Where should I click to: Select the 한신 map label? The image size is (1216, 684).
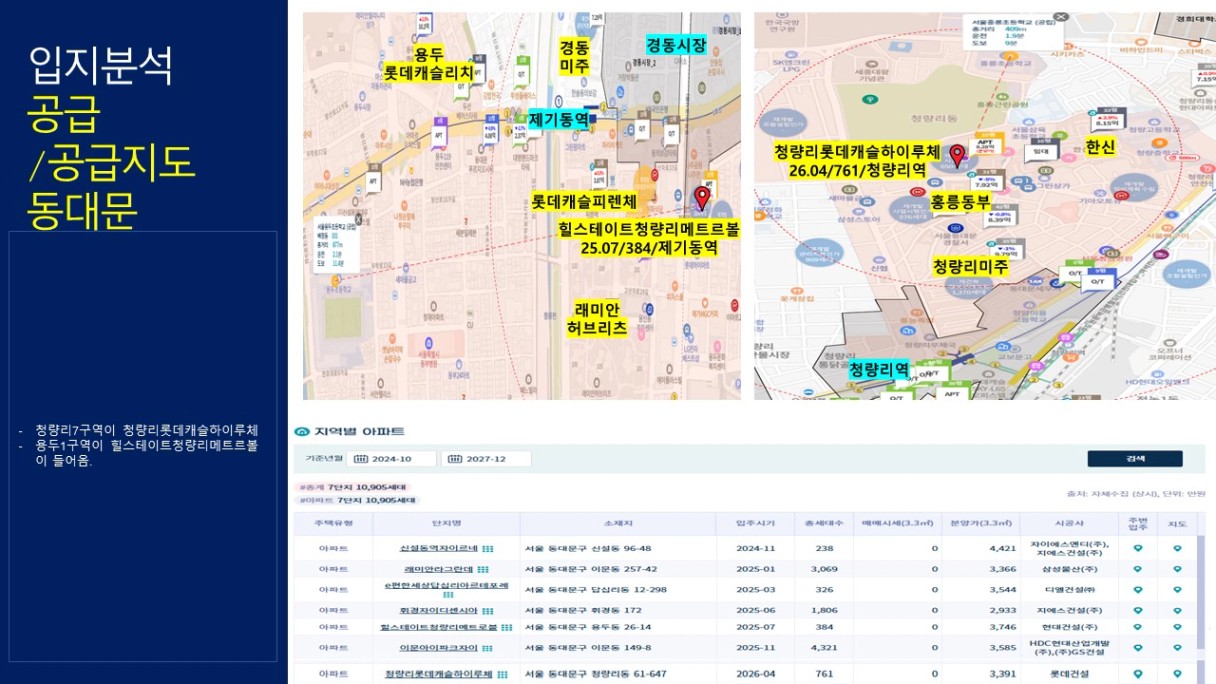tap(1099, 147)
